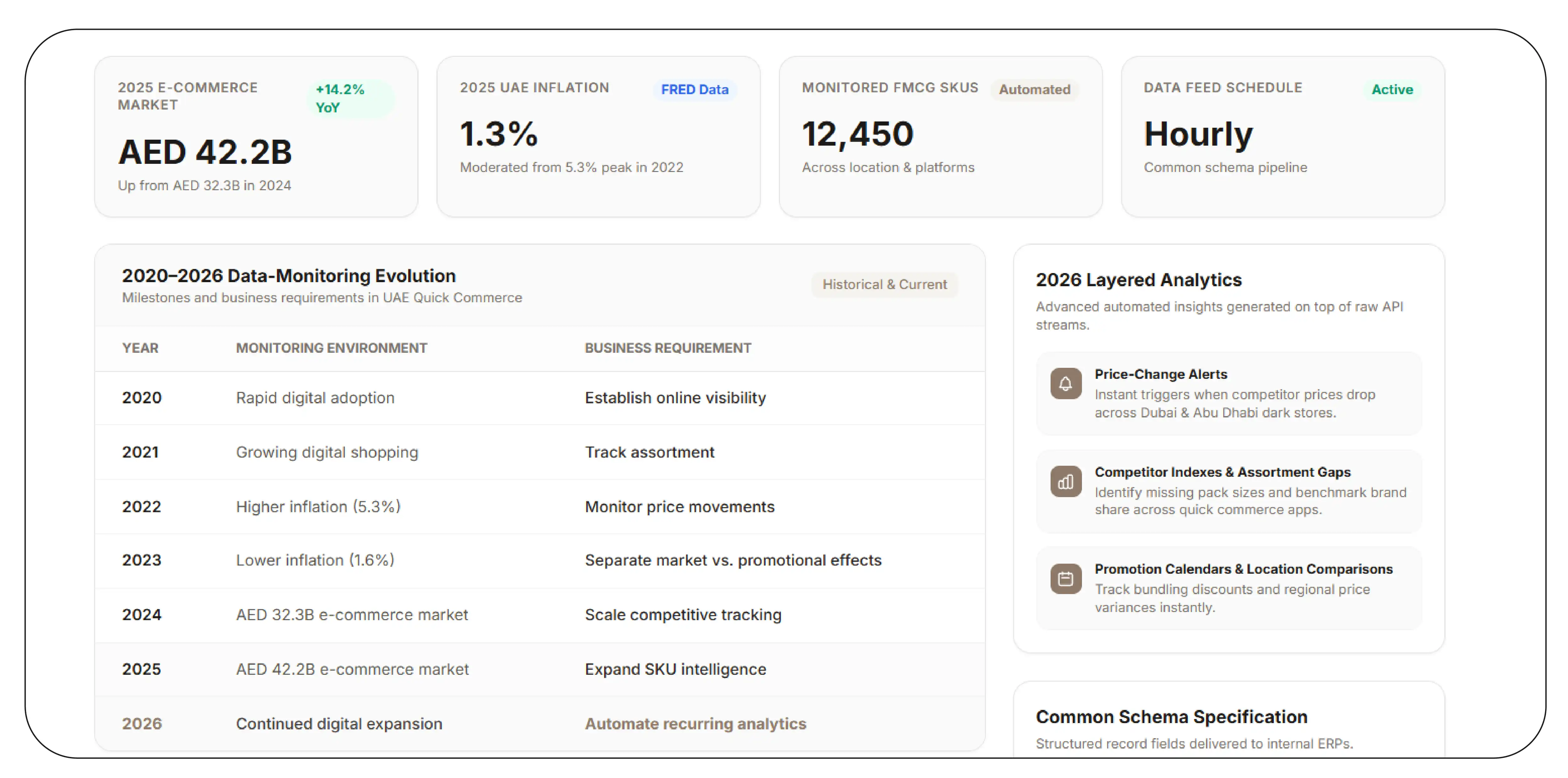The image size is (1568, 778).
Task: Click 'Separate market vs. promotional effects' cell
Action: point(733,560)
